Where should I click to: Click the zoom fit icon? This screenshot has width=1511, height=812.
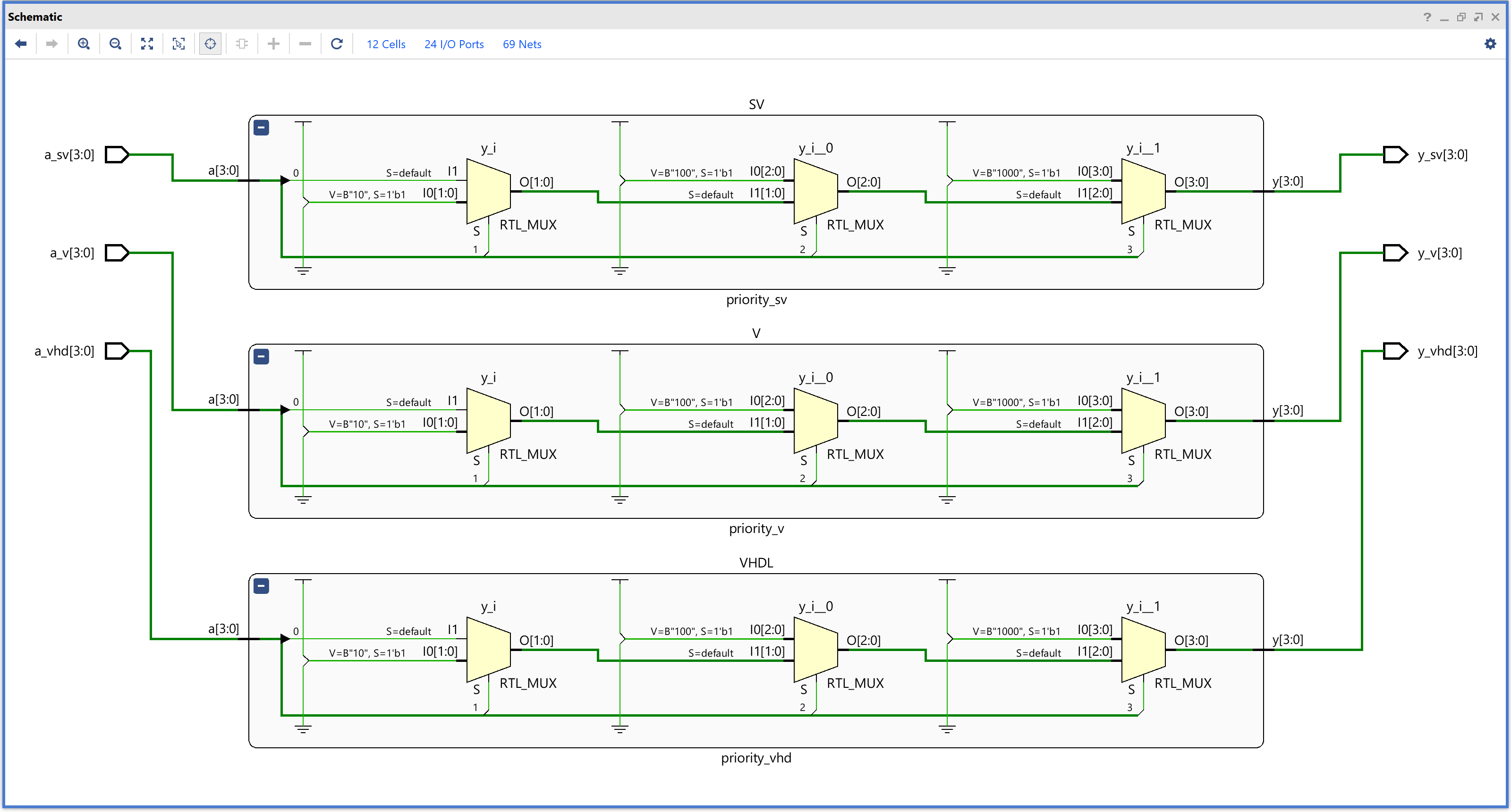[147, 44]
